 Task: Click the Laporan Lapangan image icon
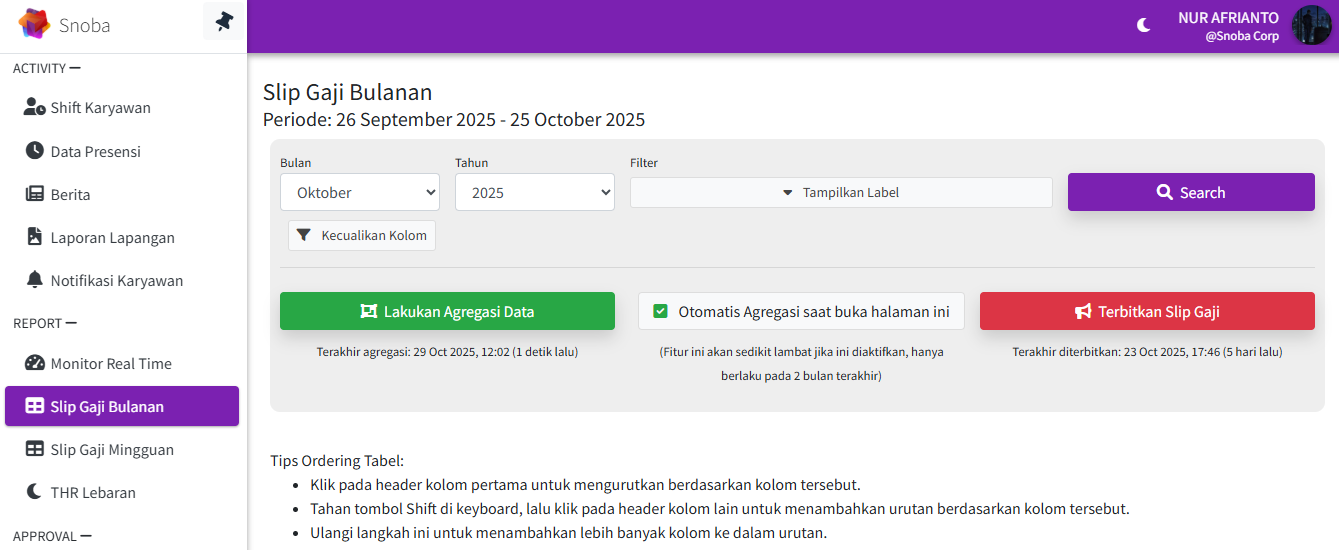pyautogui.click(x=35, y=237)
